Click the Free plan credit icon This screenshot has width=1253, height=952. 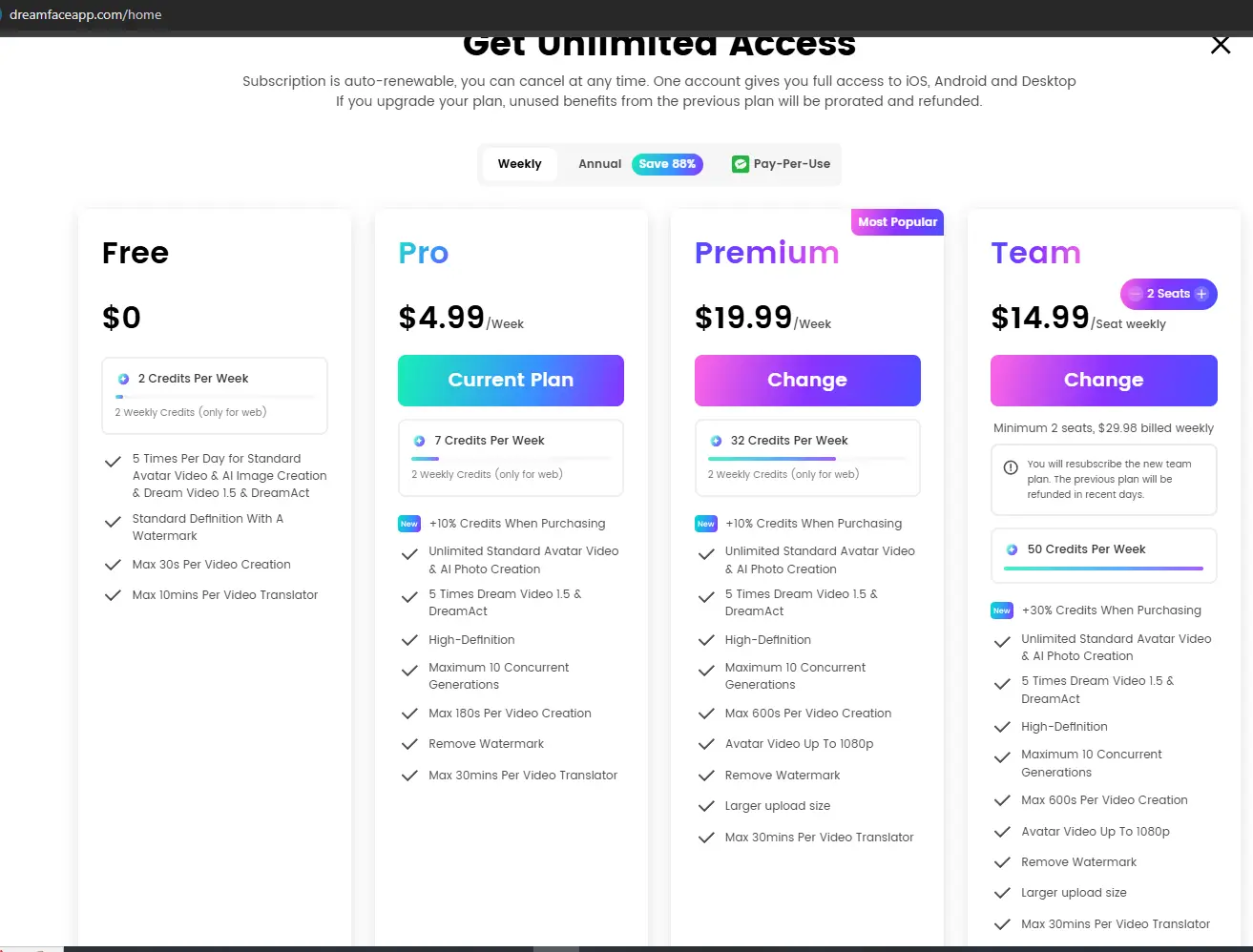123,379
